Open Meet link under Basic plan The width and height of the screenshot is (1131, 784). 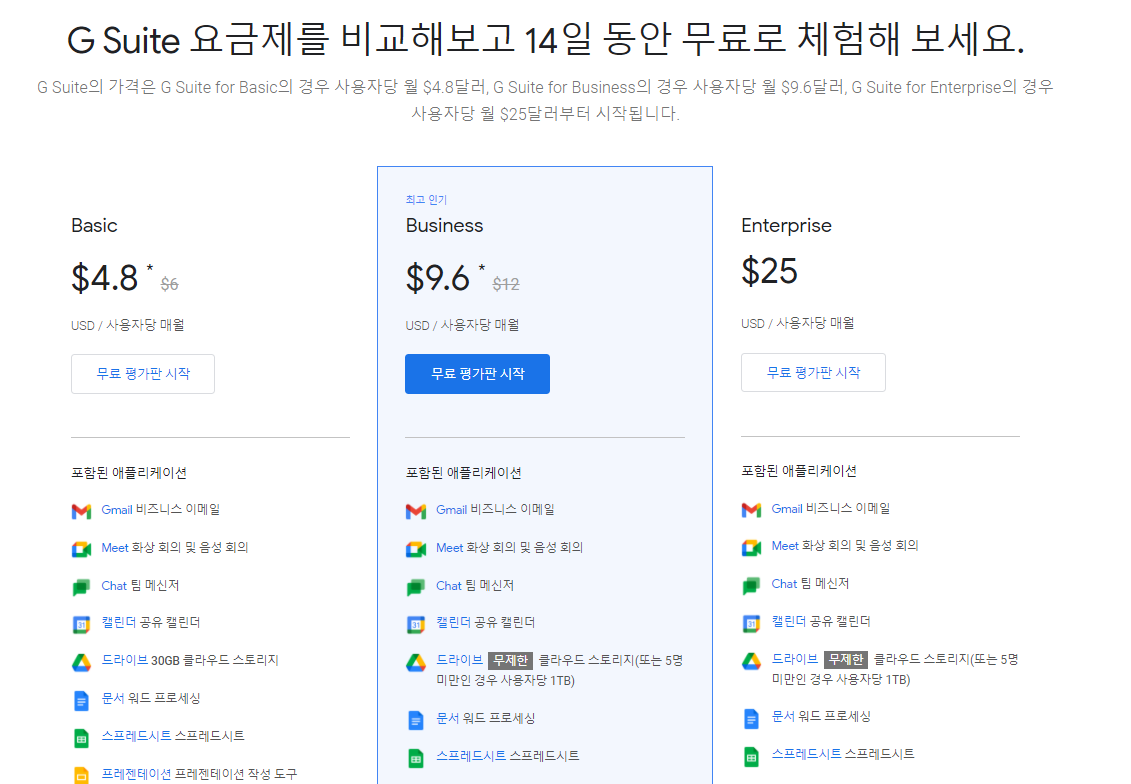click(x=115, y=547)
